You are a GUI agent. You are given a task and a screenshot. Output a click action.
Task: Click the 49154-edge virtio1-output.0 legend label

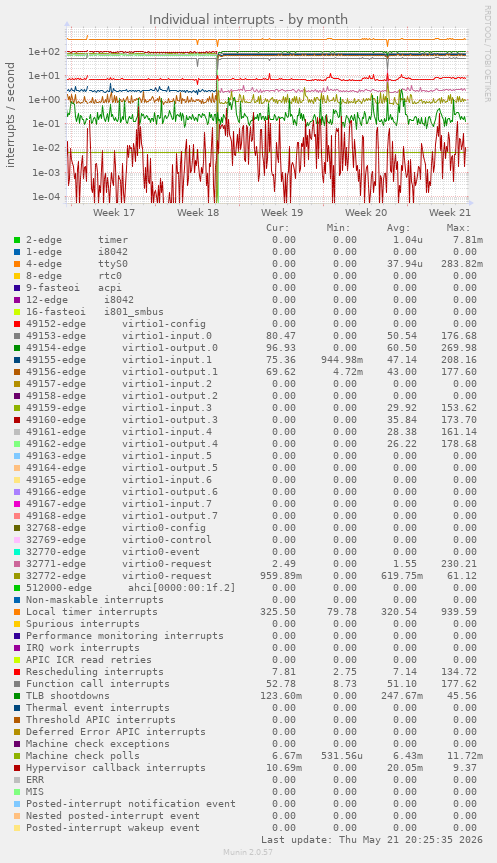pyautogui.click(x=122, y=348)
